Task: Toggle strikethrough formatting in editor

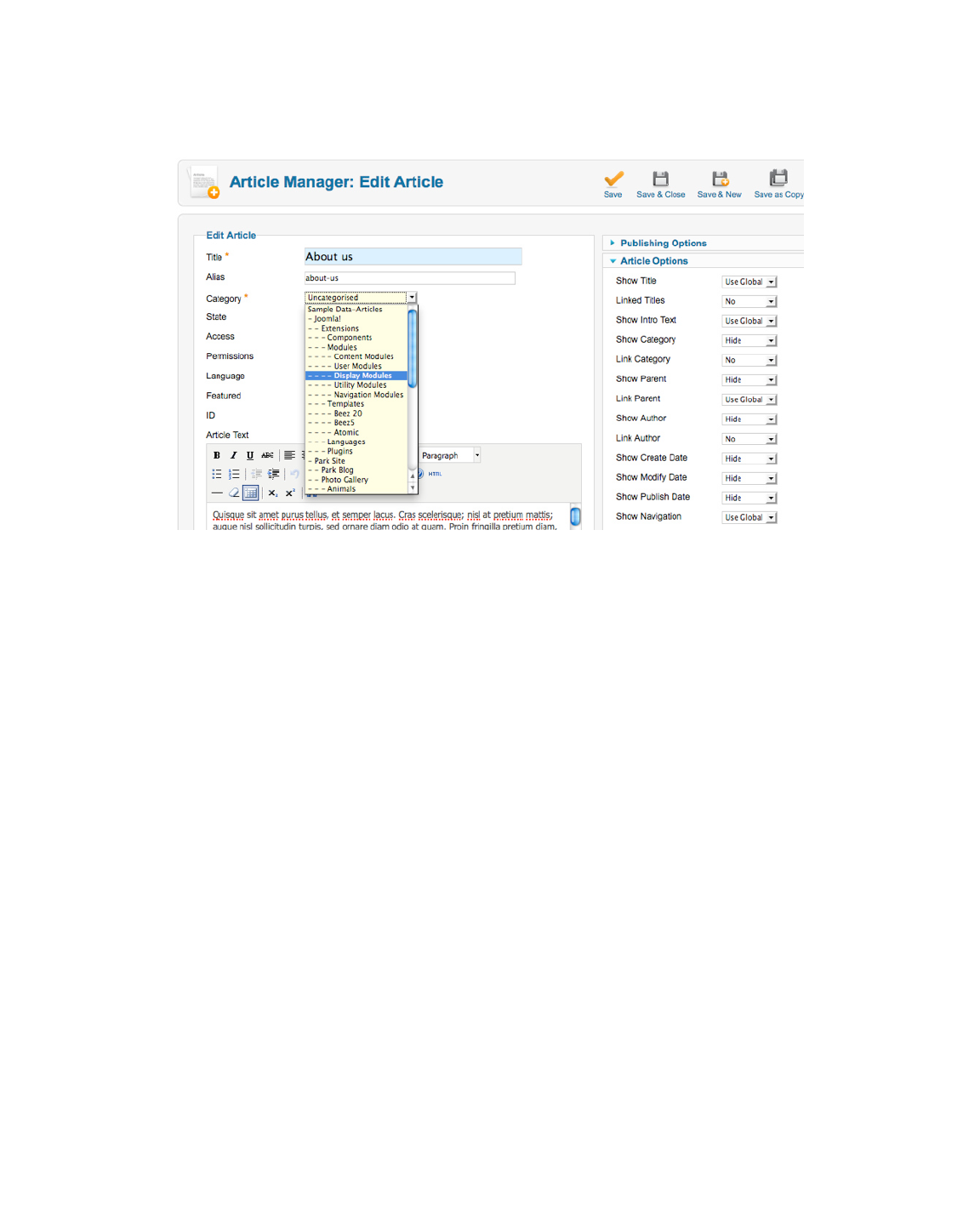Action: [267, 456]
